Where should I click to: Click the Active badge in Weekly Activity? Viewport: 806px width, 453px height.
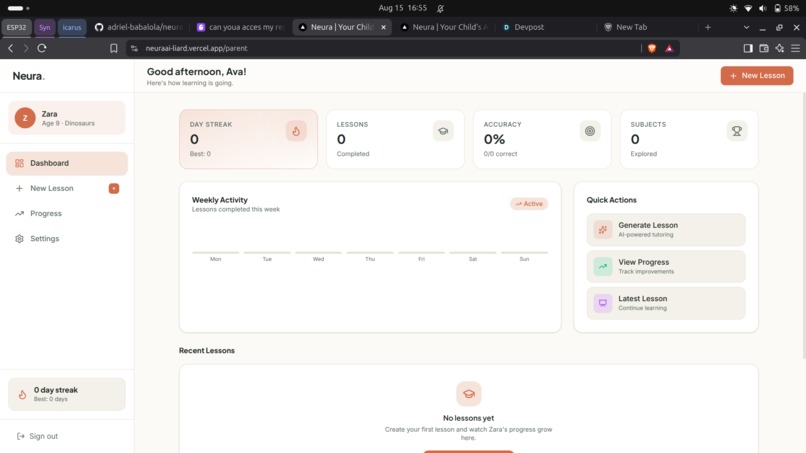(529, 204)
